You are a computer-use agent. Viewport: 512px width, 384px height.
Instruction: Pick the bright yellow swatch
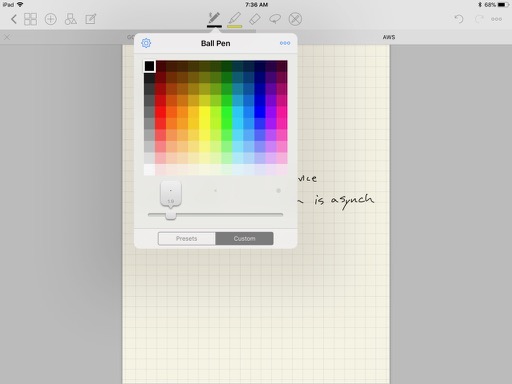click(204, 112)
